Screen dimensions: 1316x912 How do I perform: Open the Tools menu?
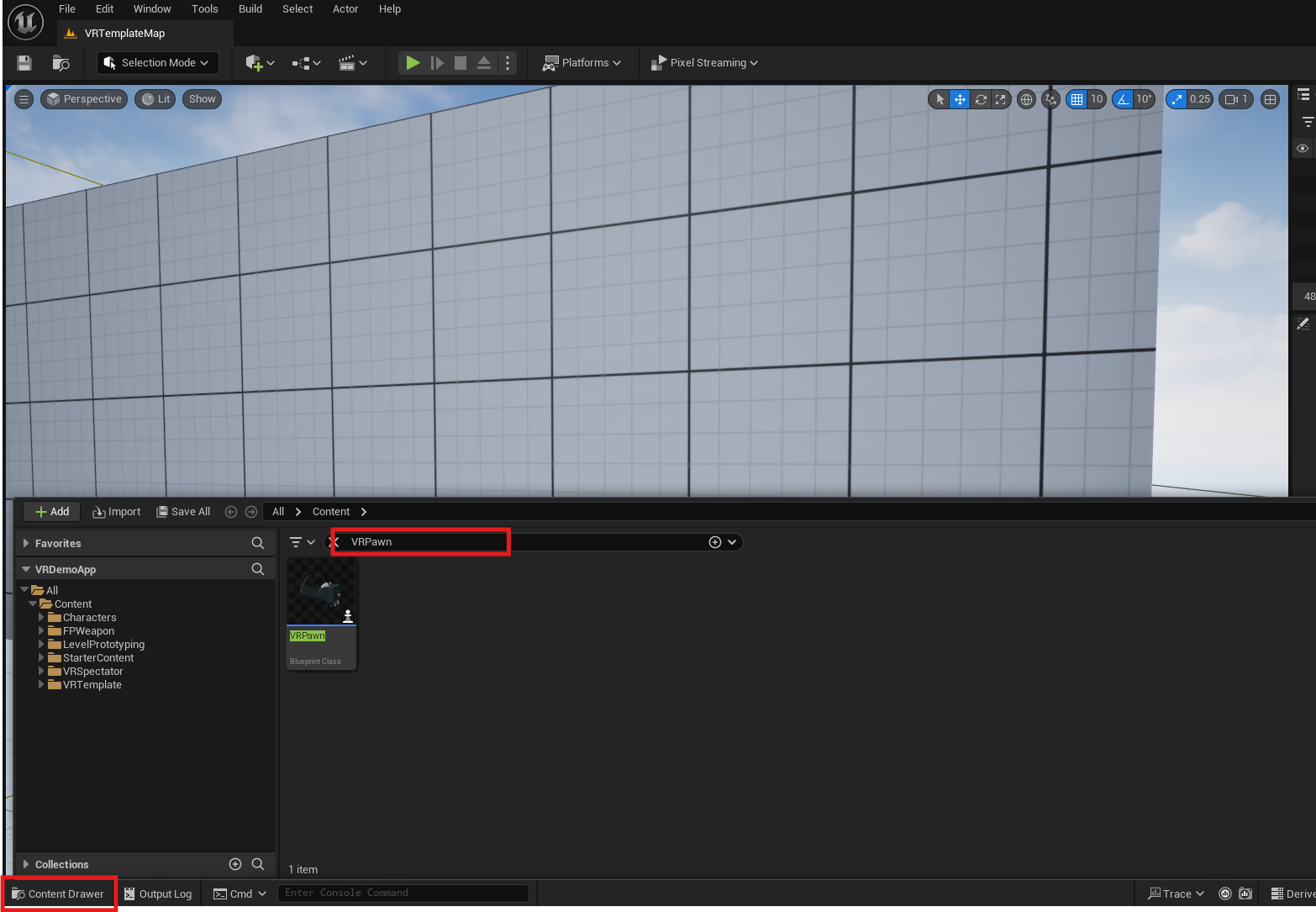pyautogui.click(x=204, y=9)
